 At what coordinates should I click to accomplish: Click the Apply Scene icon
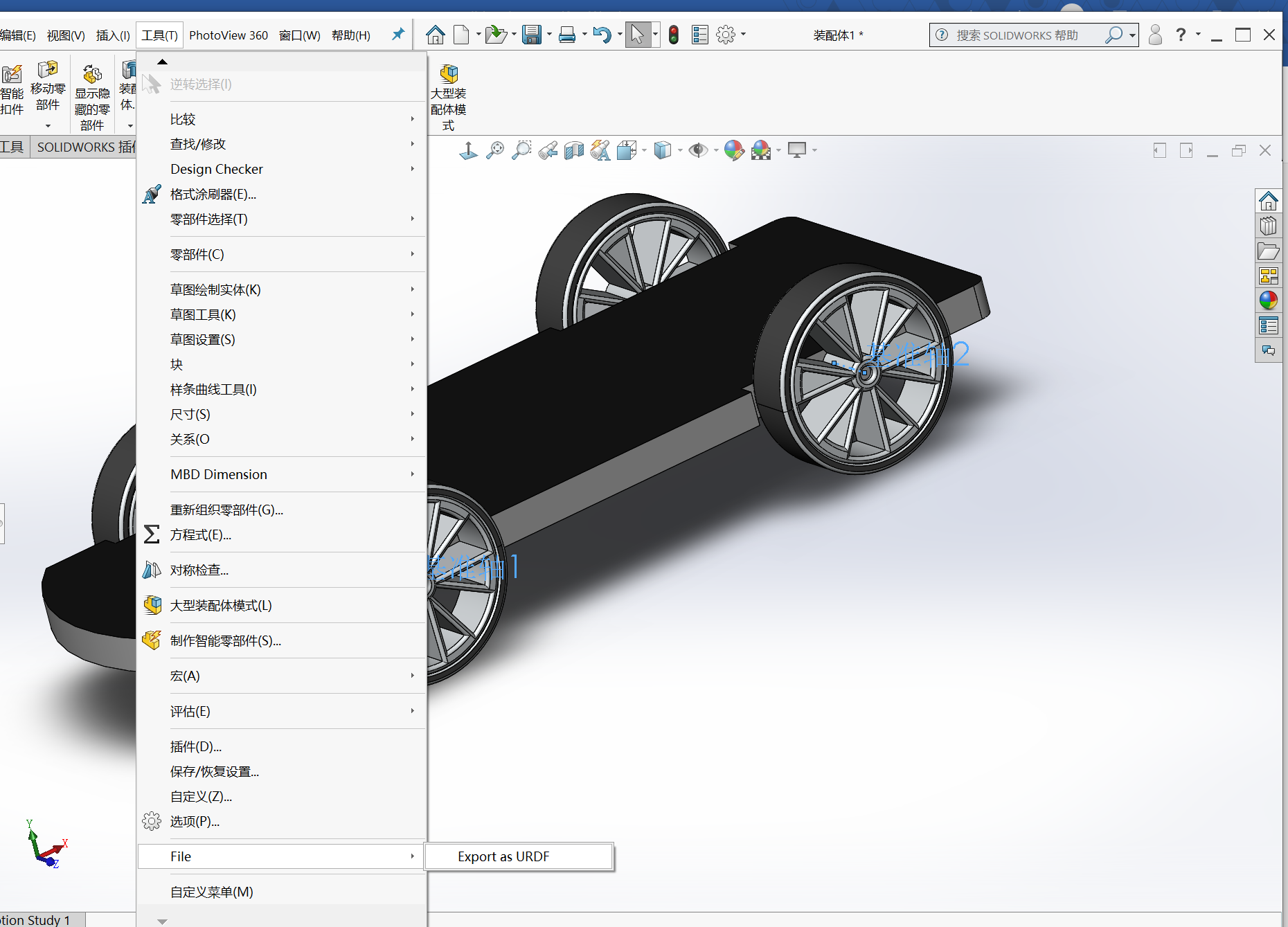761,150
